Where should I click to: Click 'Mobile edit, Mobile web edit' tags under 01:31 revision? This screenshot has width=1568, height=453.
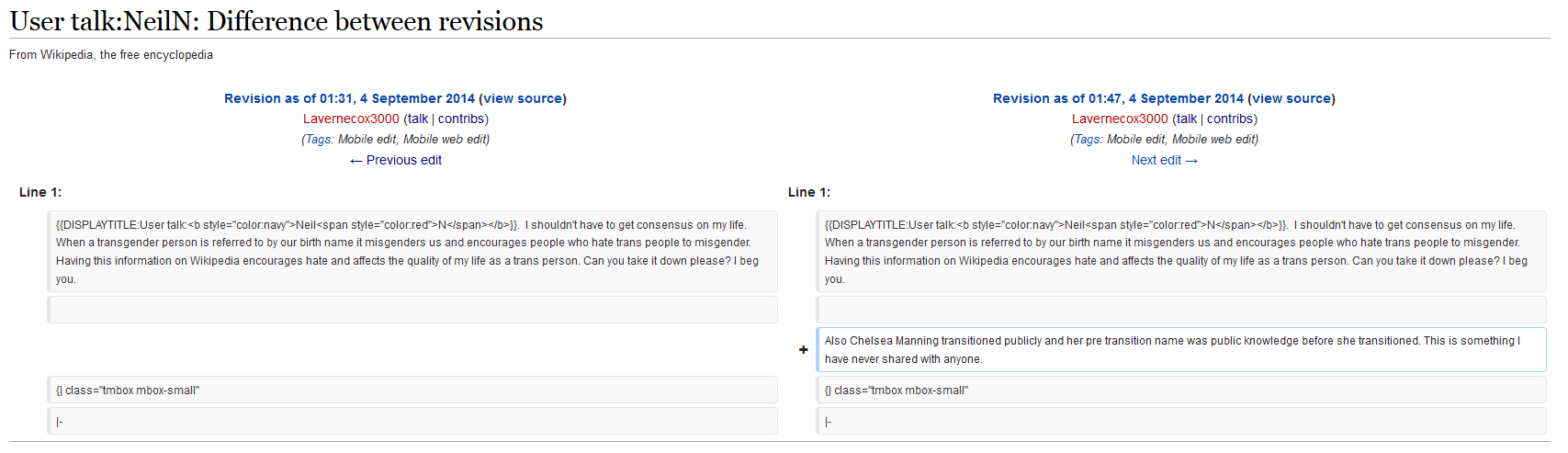(x=413, y=140)
